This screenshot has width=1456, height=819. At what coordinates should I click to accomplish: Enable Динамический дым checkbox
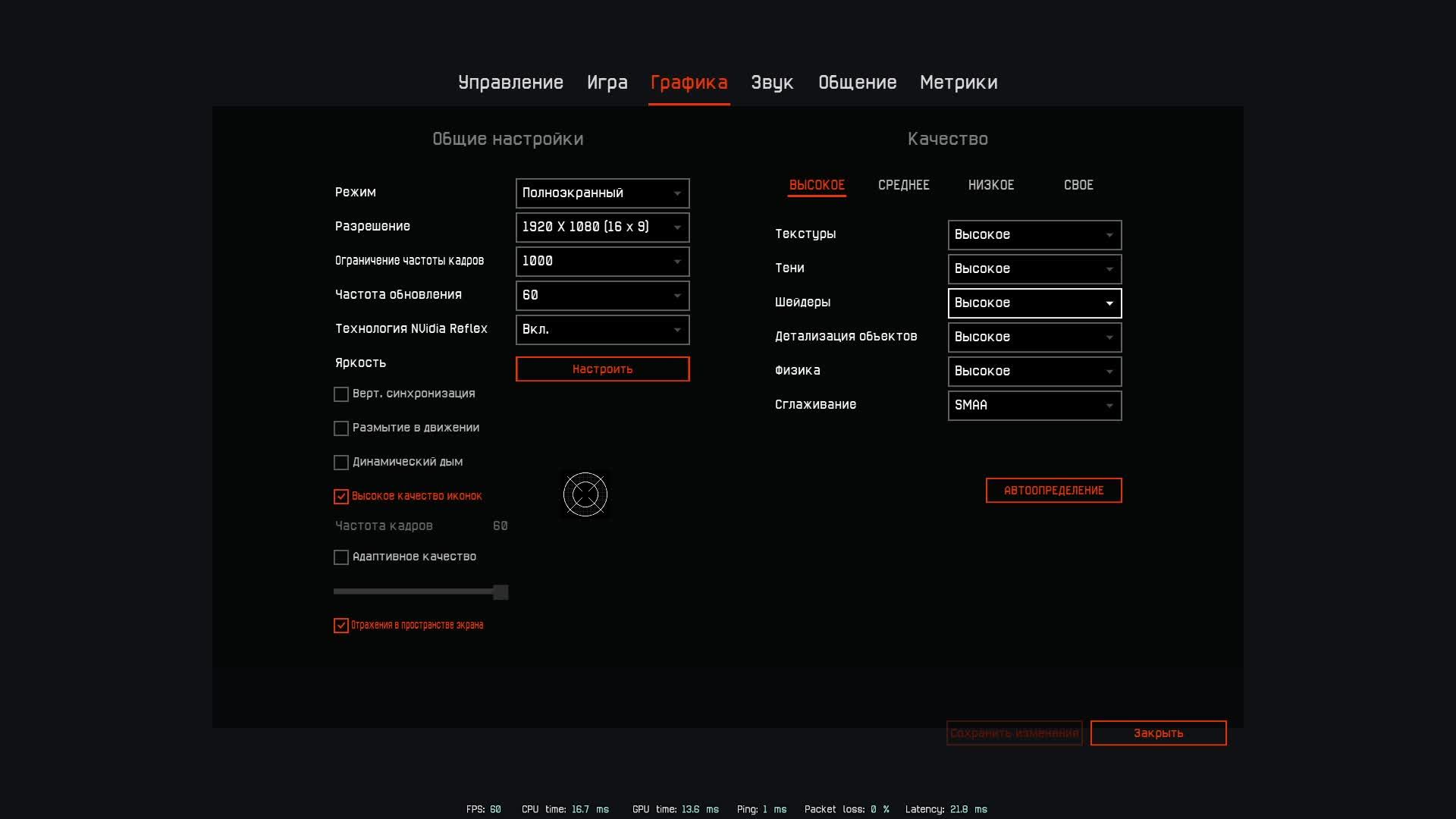pyautogui.click(x=341, y=463)
